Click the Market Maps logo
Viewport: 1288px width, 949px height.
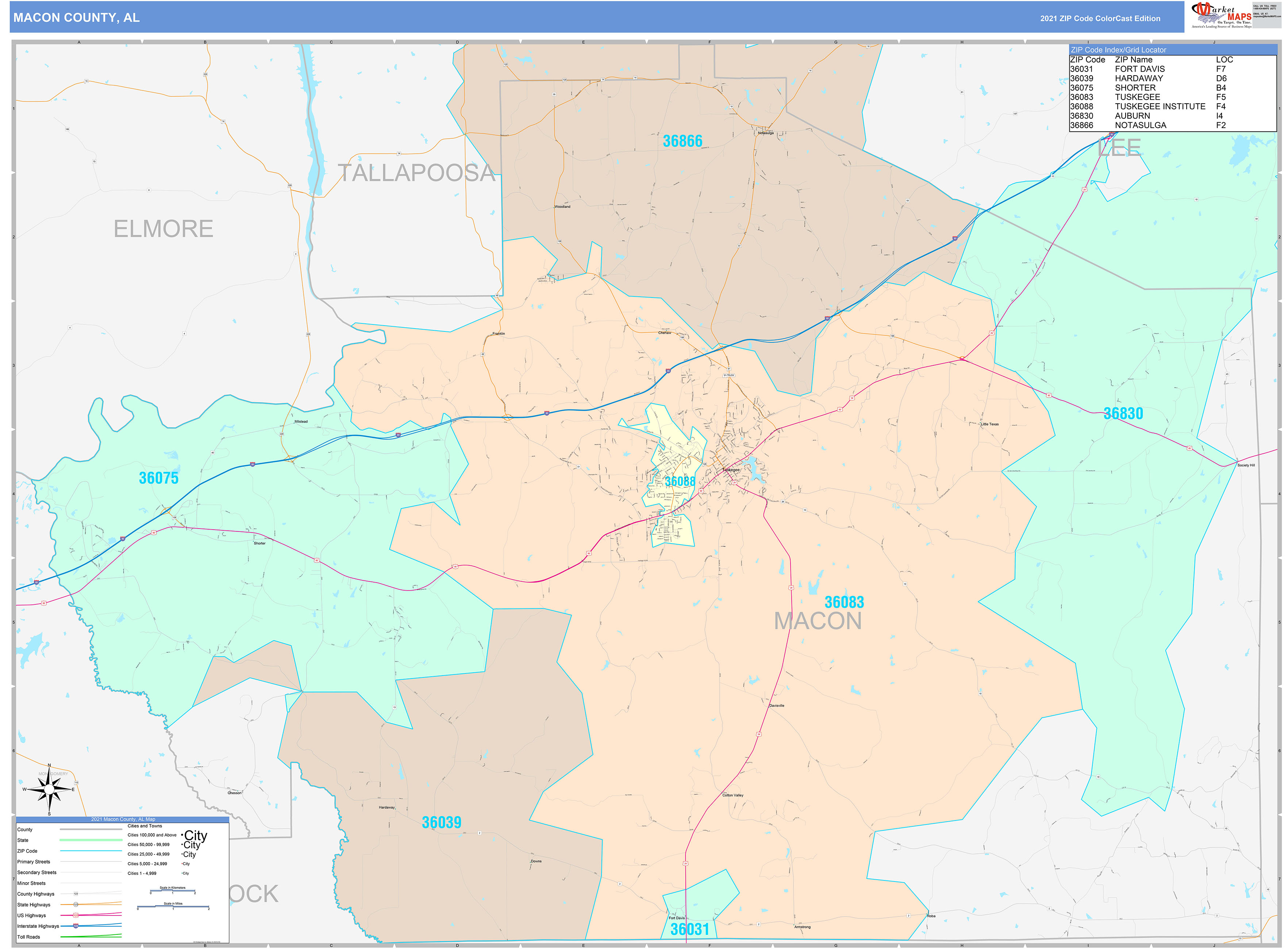click(1221, 15)
